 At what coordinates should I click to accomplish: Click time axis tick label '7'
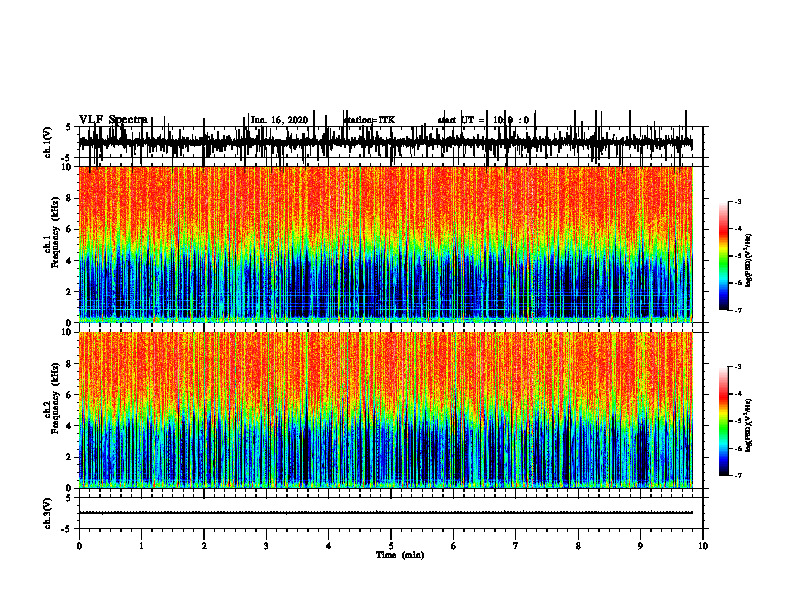point(516,546)
